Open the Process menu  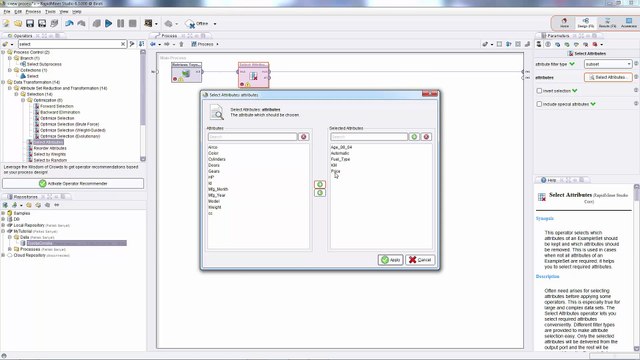click(x=33, y=12)
